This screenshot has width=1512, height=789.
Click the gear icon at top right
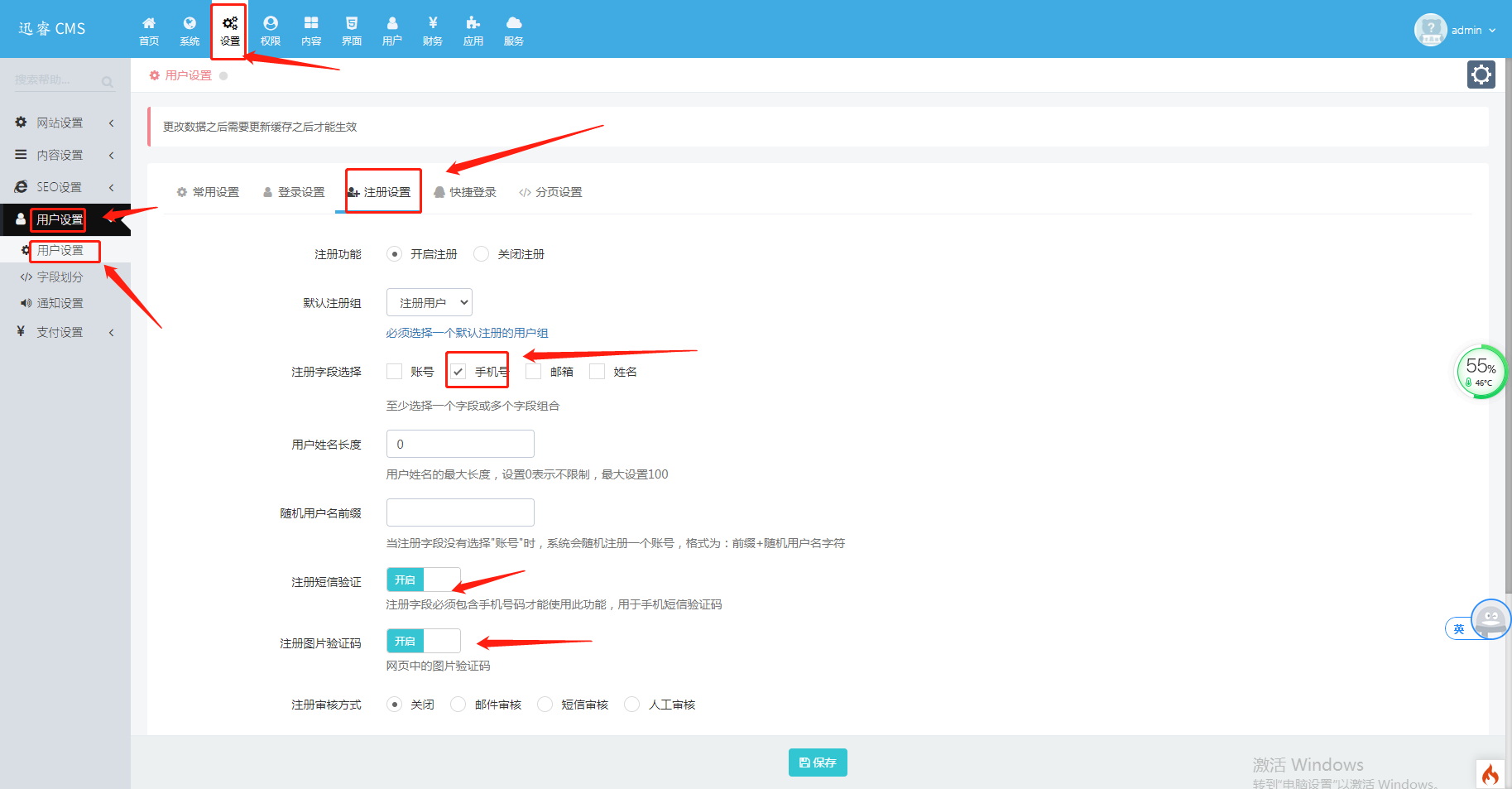coord(1481,75)
